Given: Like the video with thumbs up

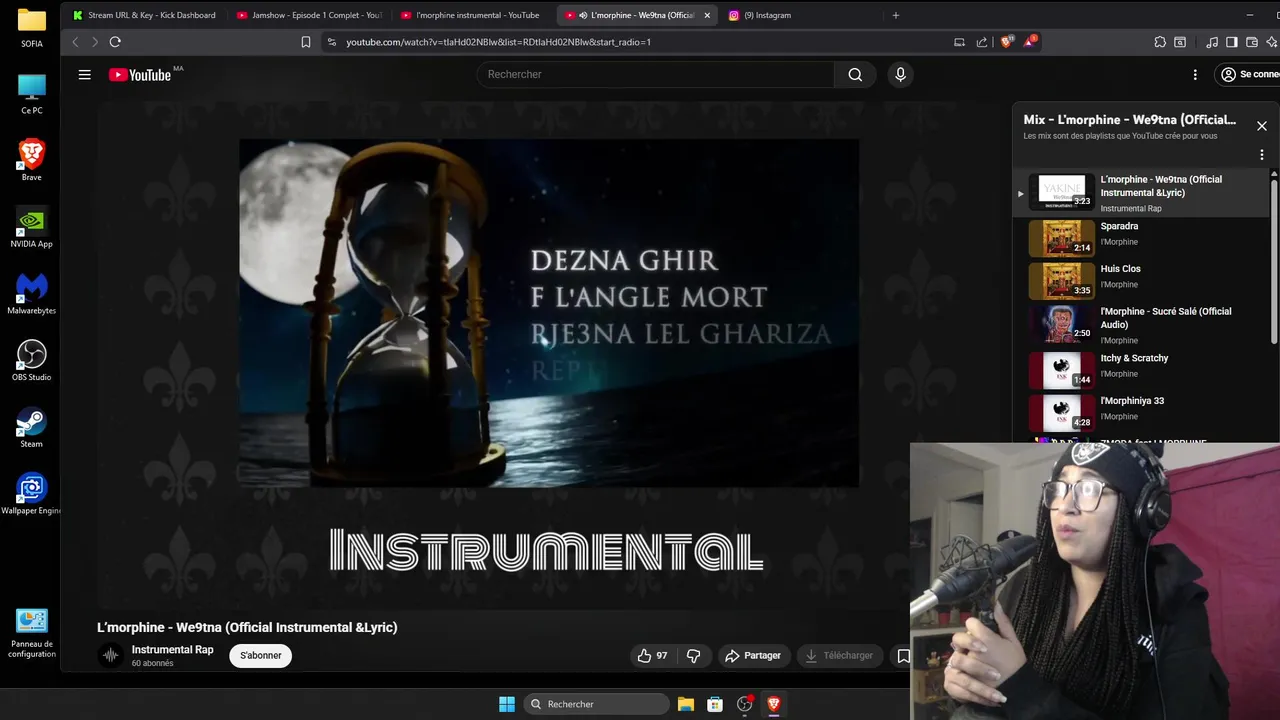Looking at the screenshot, I should coord(652,655).
